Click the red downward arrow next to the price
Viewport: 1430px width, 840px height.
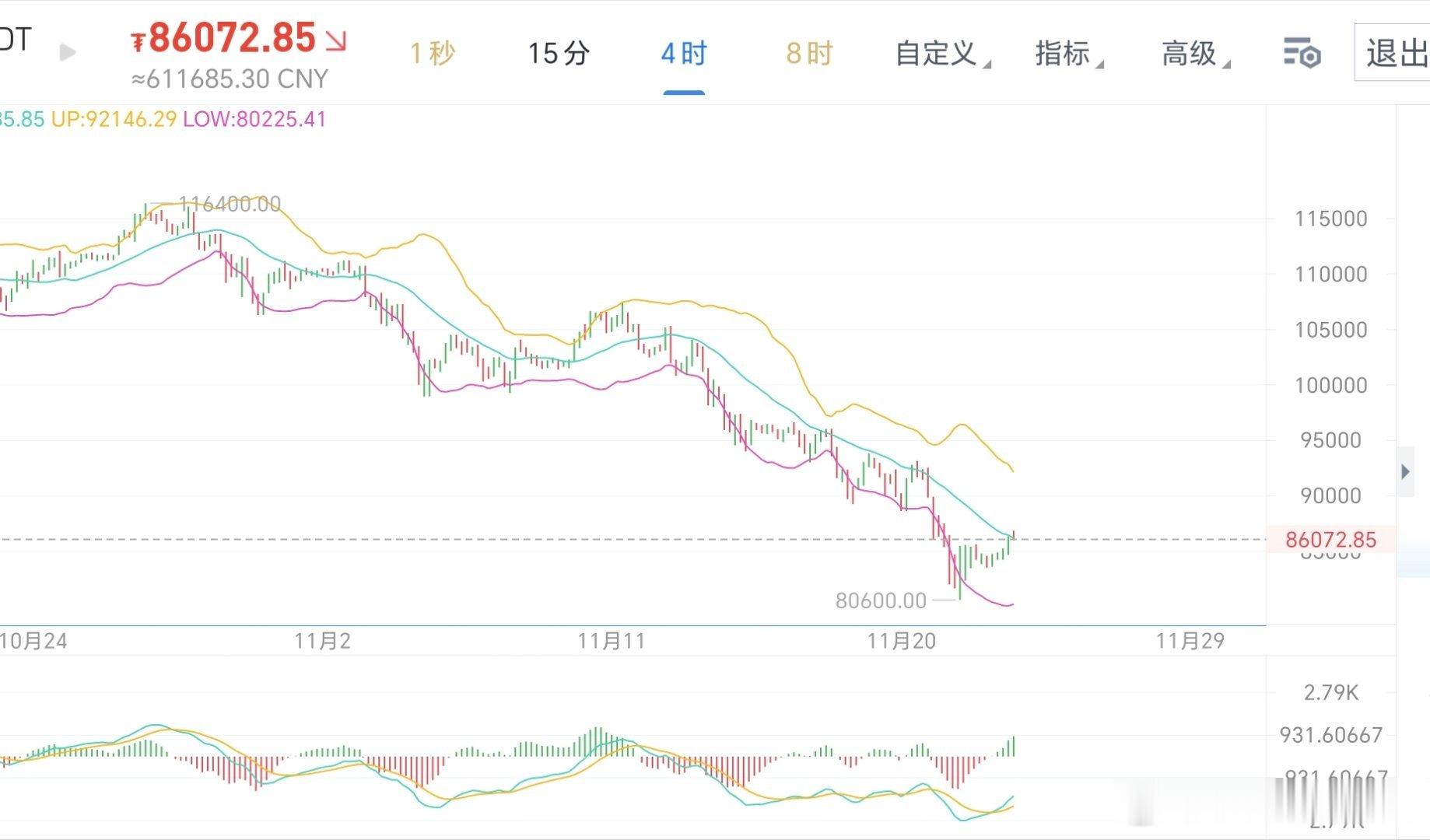pos(335,43)
